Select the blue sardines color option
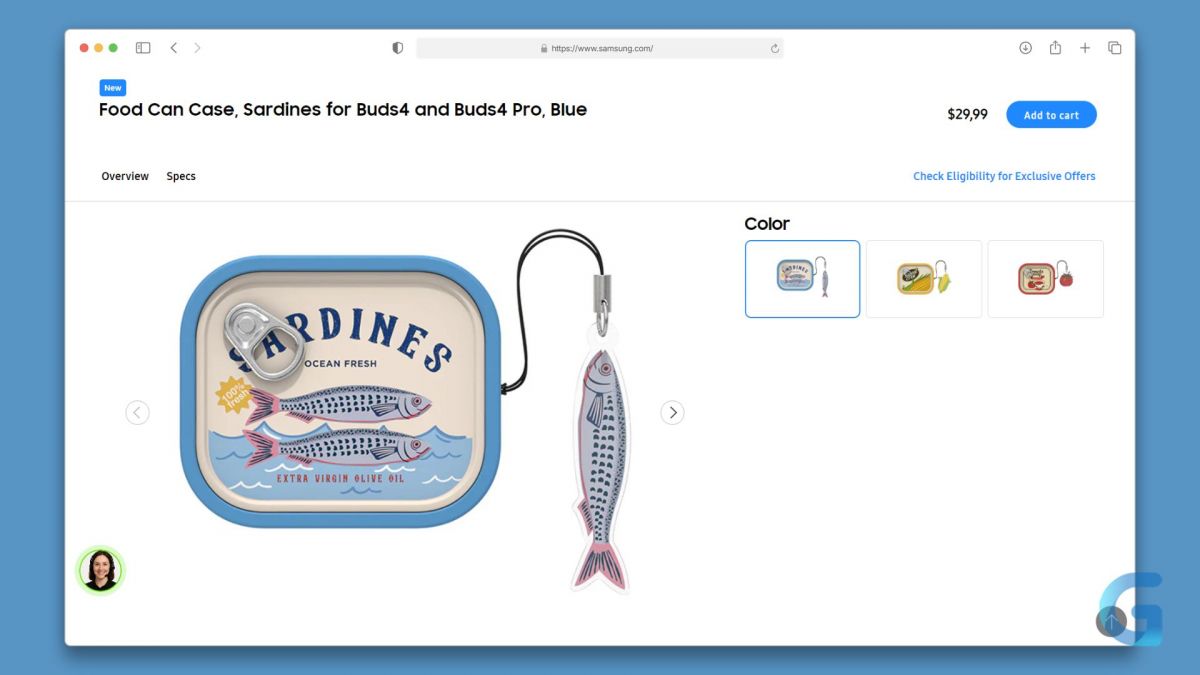 [802, 279]
